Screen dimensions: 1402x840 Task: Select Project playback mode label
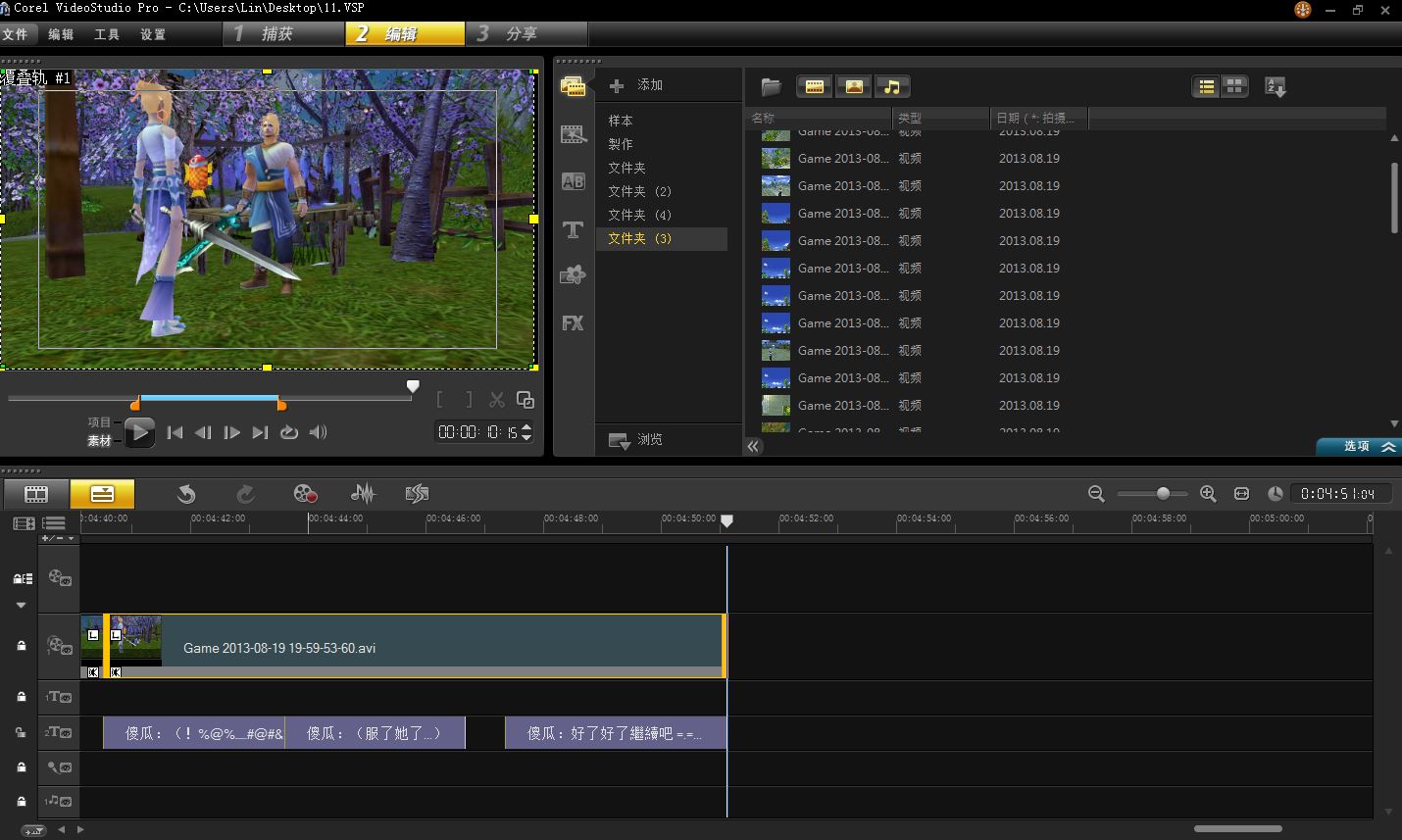point(99,422)
